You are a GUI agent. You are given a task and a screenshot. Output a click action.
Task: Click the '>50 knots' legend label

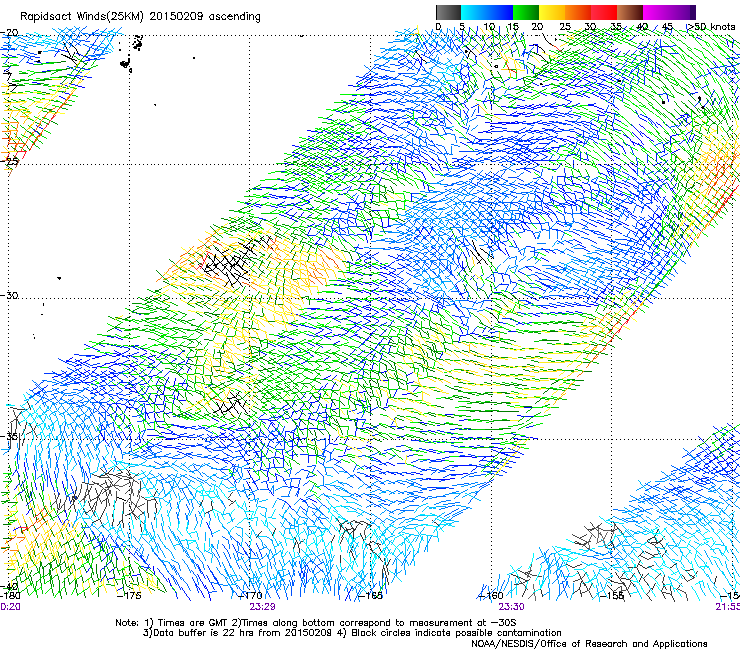tap(711, 27)
